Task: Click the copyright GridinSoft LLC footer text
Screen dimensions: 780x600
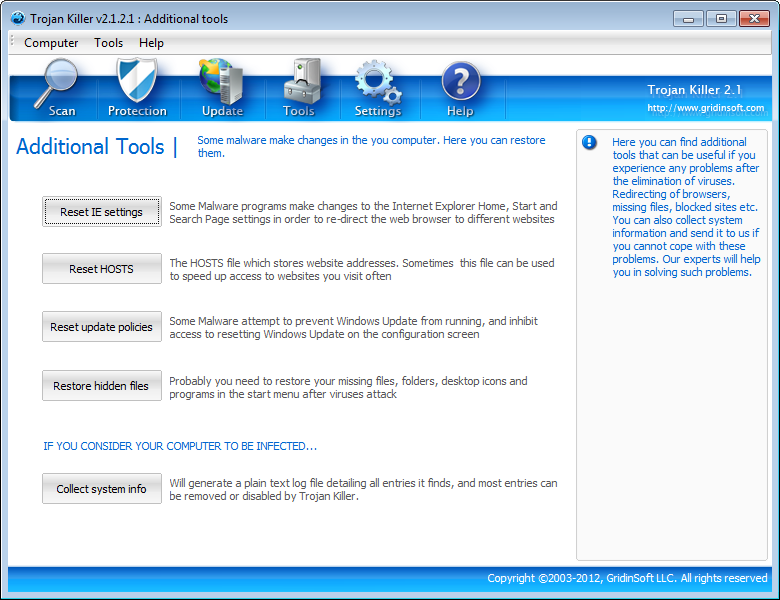Action: click(x=627, y=578)
